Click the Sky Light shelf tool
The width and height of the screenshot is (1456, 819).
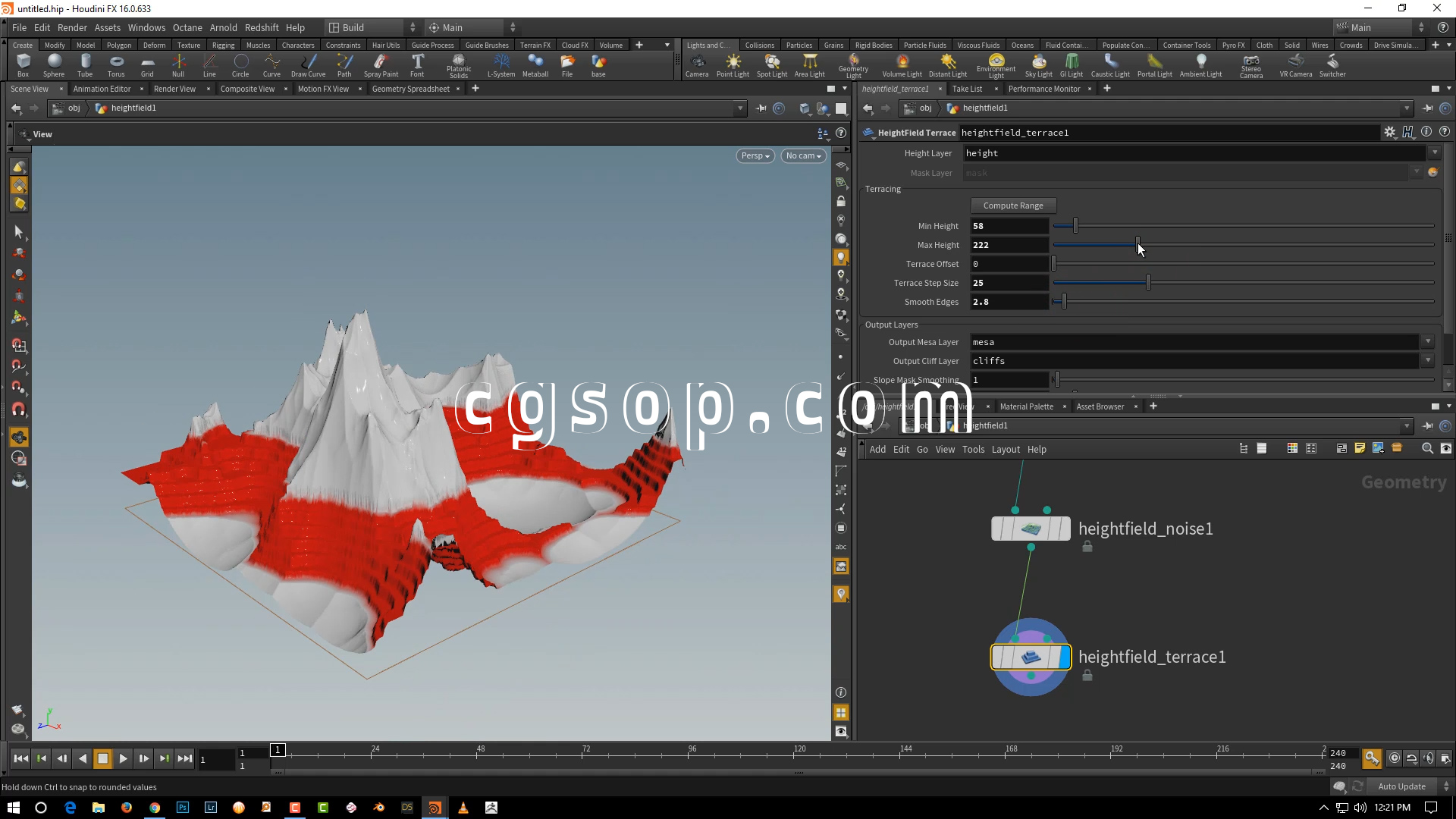[1038, 64]
